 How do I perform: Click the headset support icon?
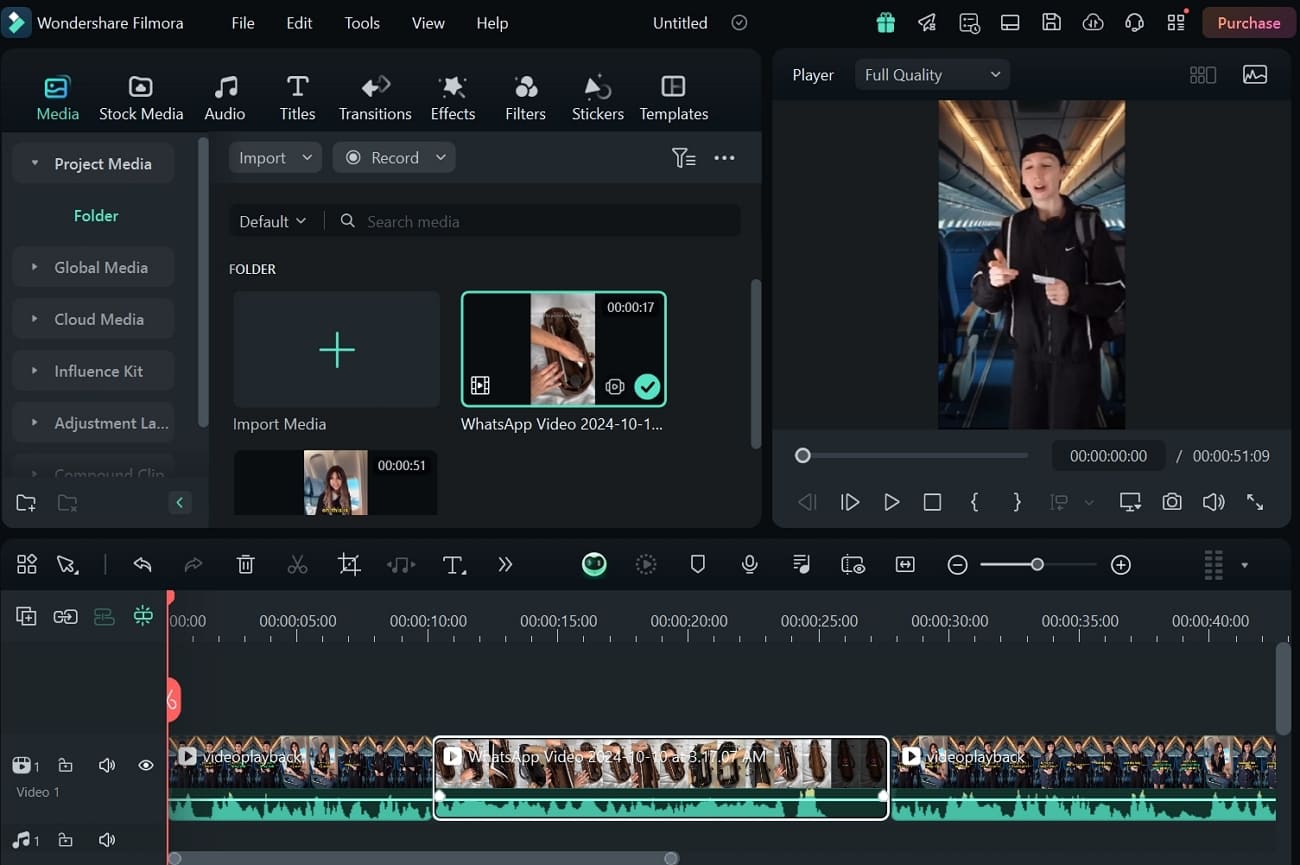1134,22
